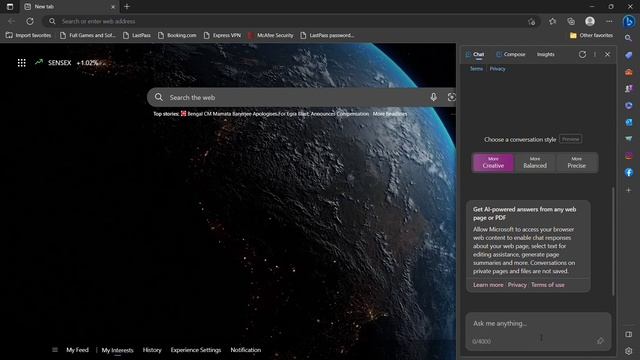This screenshot has height=360, width=640.
Task: Click the voice search microphone icon
Action: coord(433,97)
